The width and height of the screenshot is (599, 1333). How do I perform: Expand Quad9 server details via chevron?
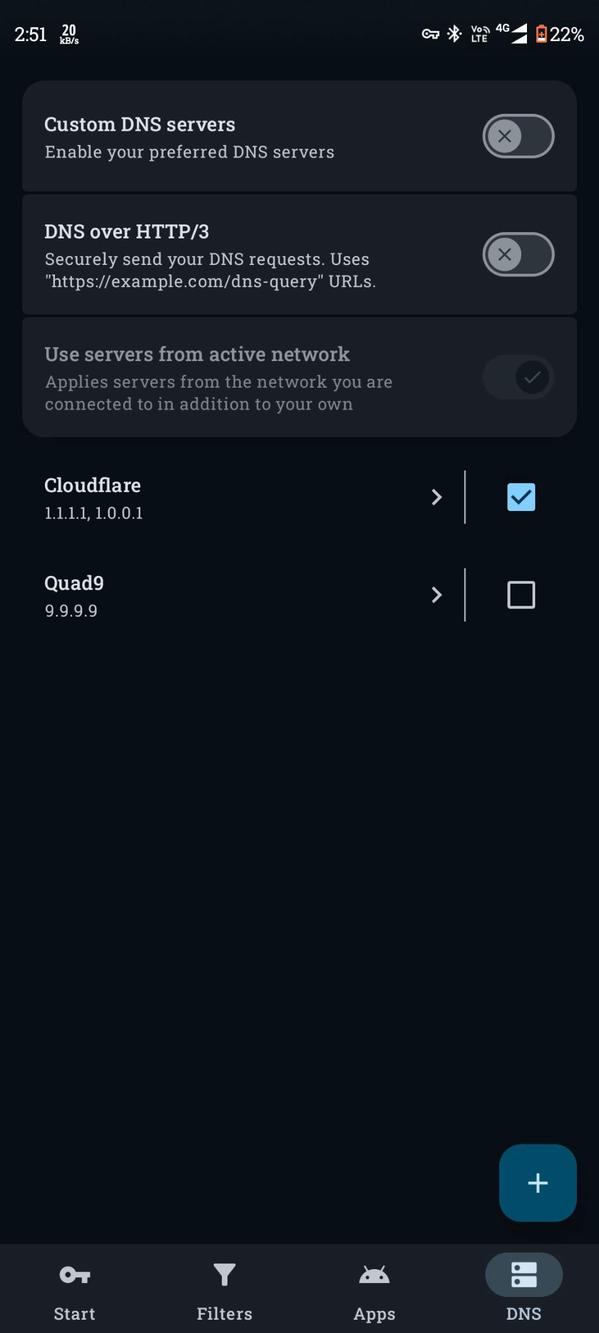[436, 594]
